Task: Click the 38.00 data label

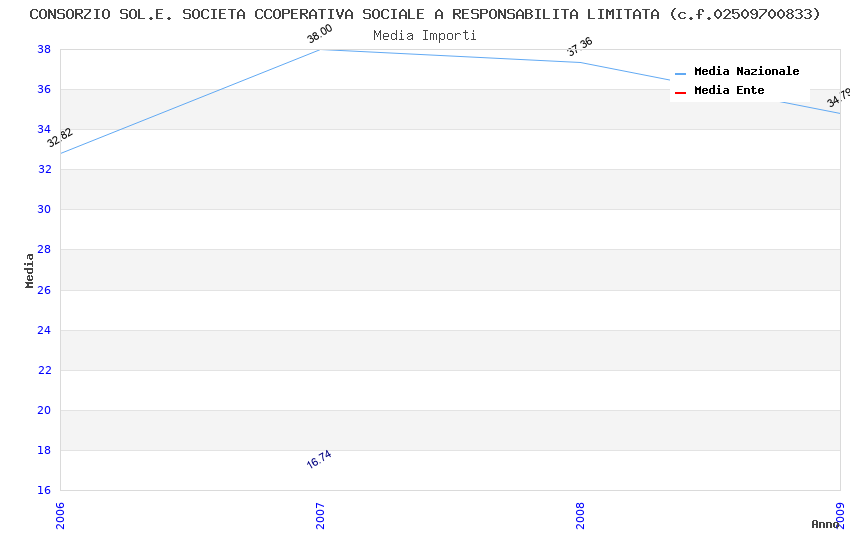Action: [319, 34]
